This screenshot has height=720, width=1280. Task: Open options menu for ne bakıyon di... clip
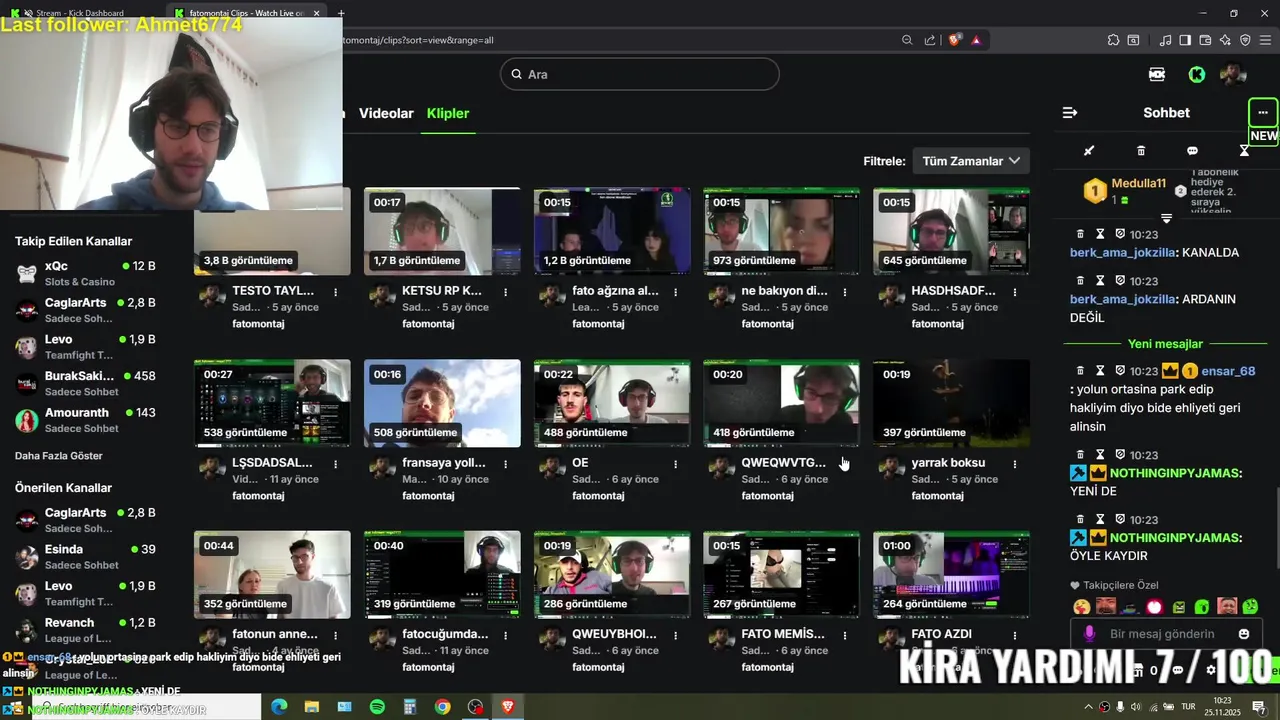pos(845,292)
